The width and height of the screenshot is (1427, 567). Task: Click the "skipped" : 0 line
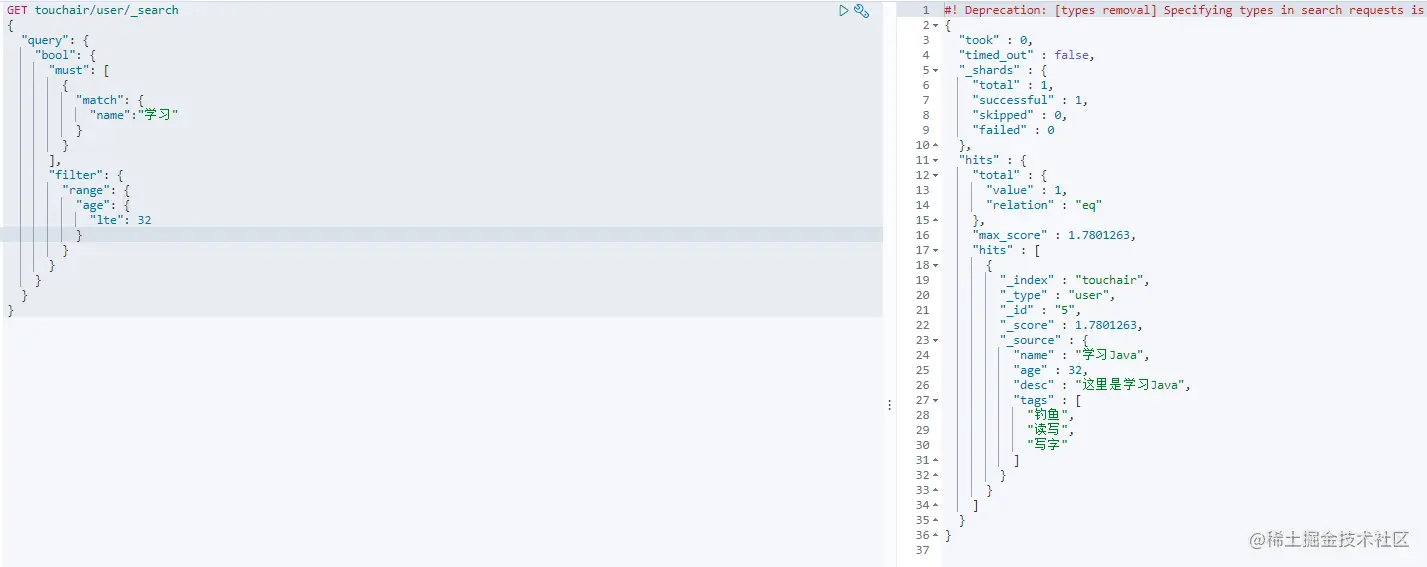[x=1020, y=115]
